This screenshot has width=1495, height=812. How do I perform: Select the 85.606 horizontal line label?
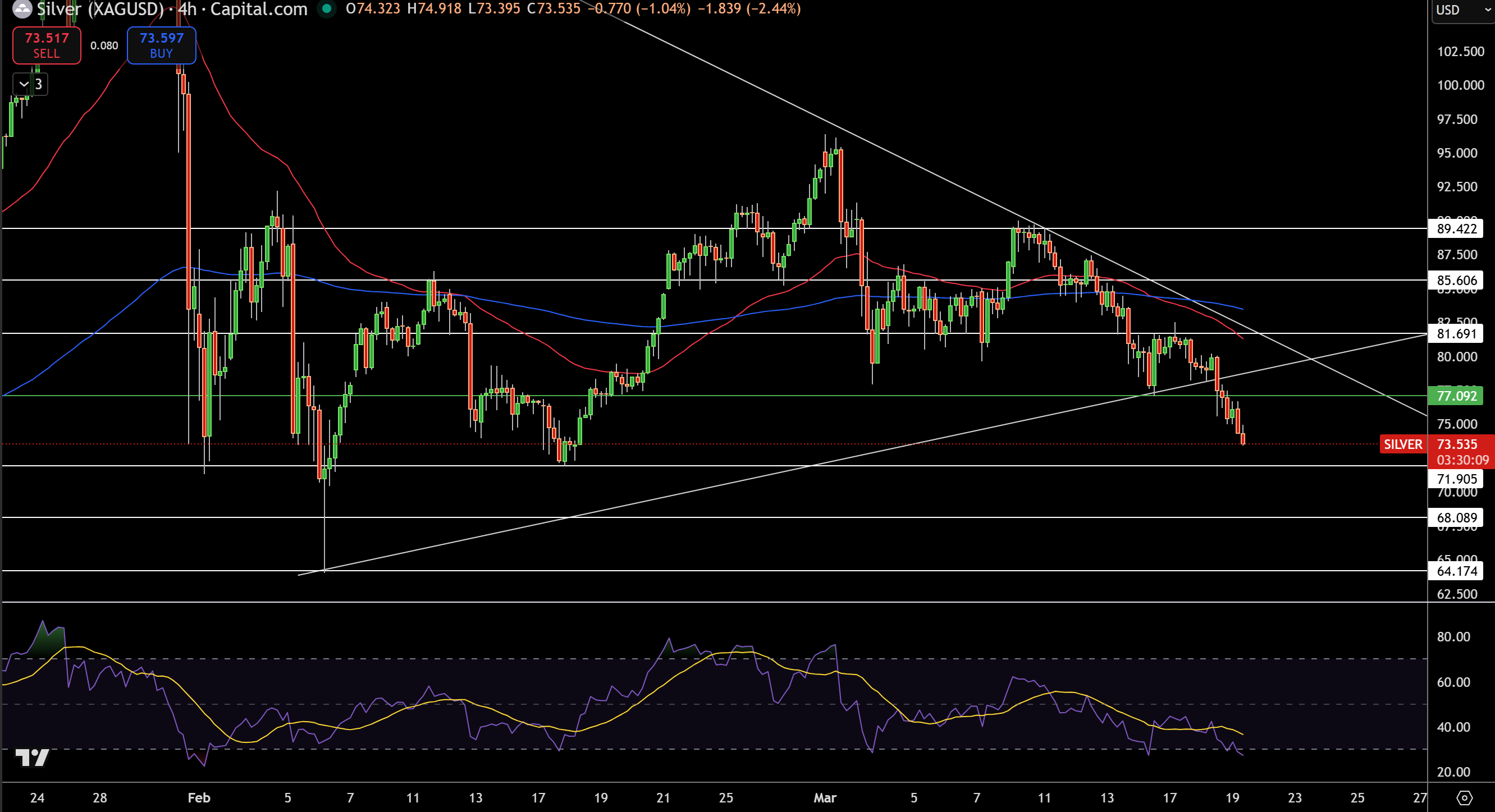pos(1456,280)
